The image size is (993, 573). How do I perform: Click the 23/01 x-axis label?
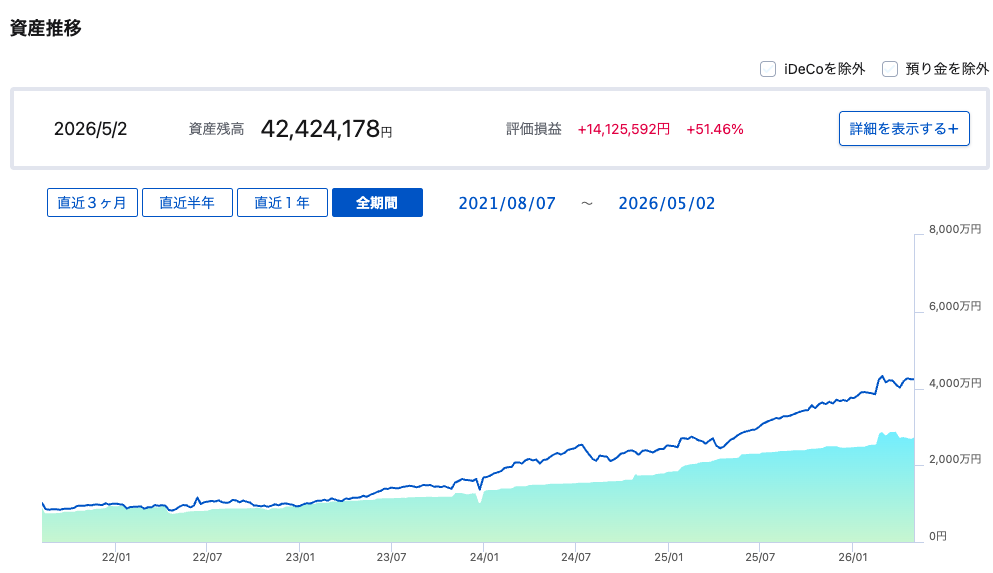(300, 557)
